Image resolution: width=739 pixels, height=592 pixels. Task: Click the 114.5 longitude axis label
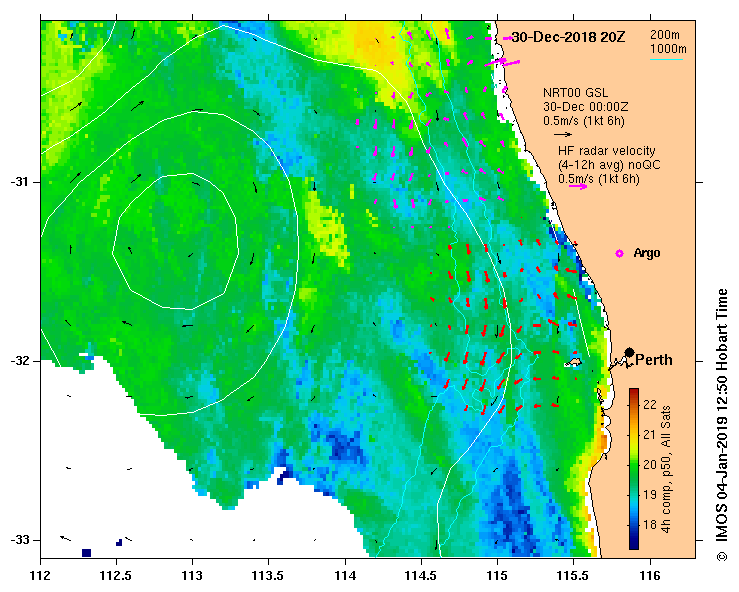(421, 576)
